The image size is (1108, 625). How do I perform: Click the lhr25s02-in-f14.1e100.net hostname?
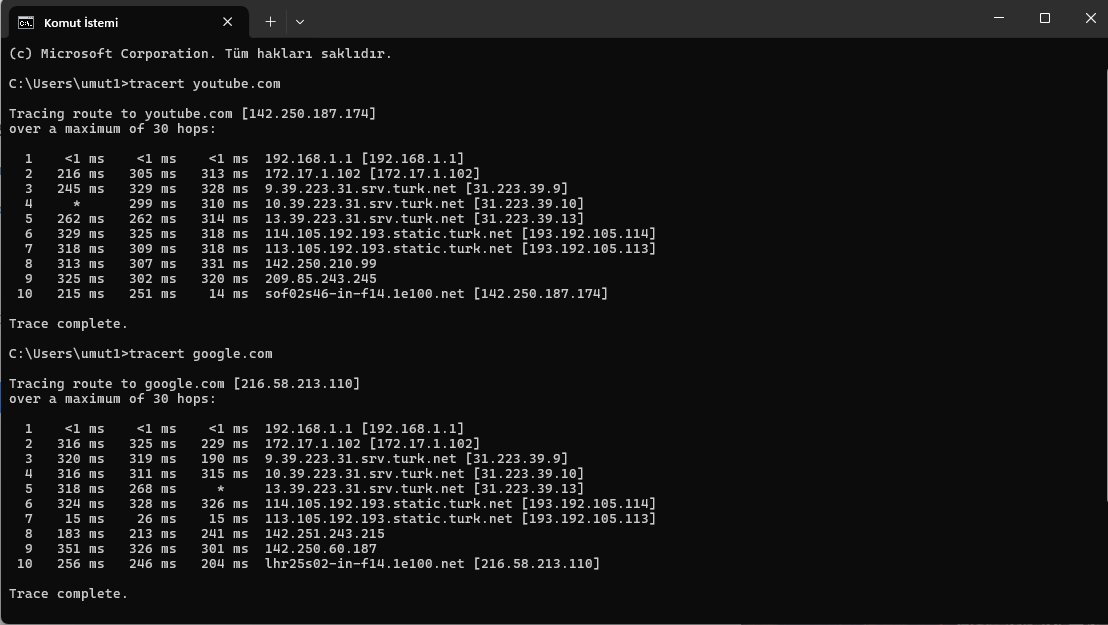(x=365, y=563)
